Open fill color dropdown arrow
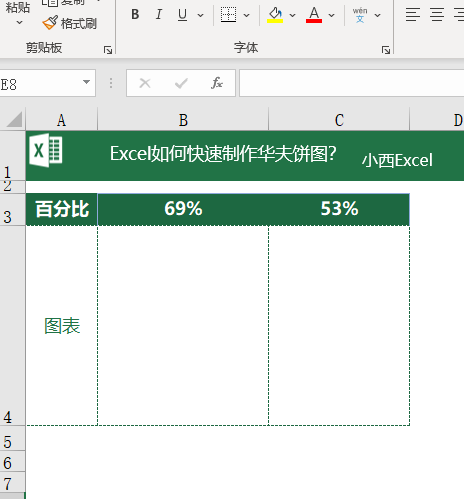 click(x=292, y=15)
